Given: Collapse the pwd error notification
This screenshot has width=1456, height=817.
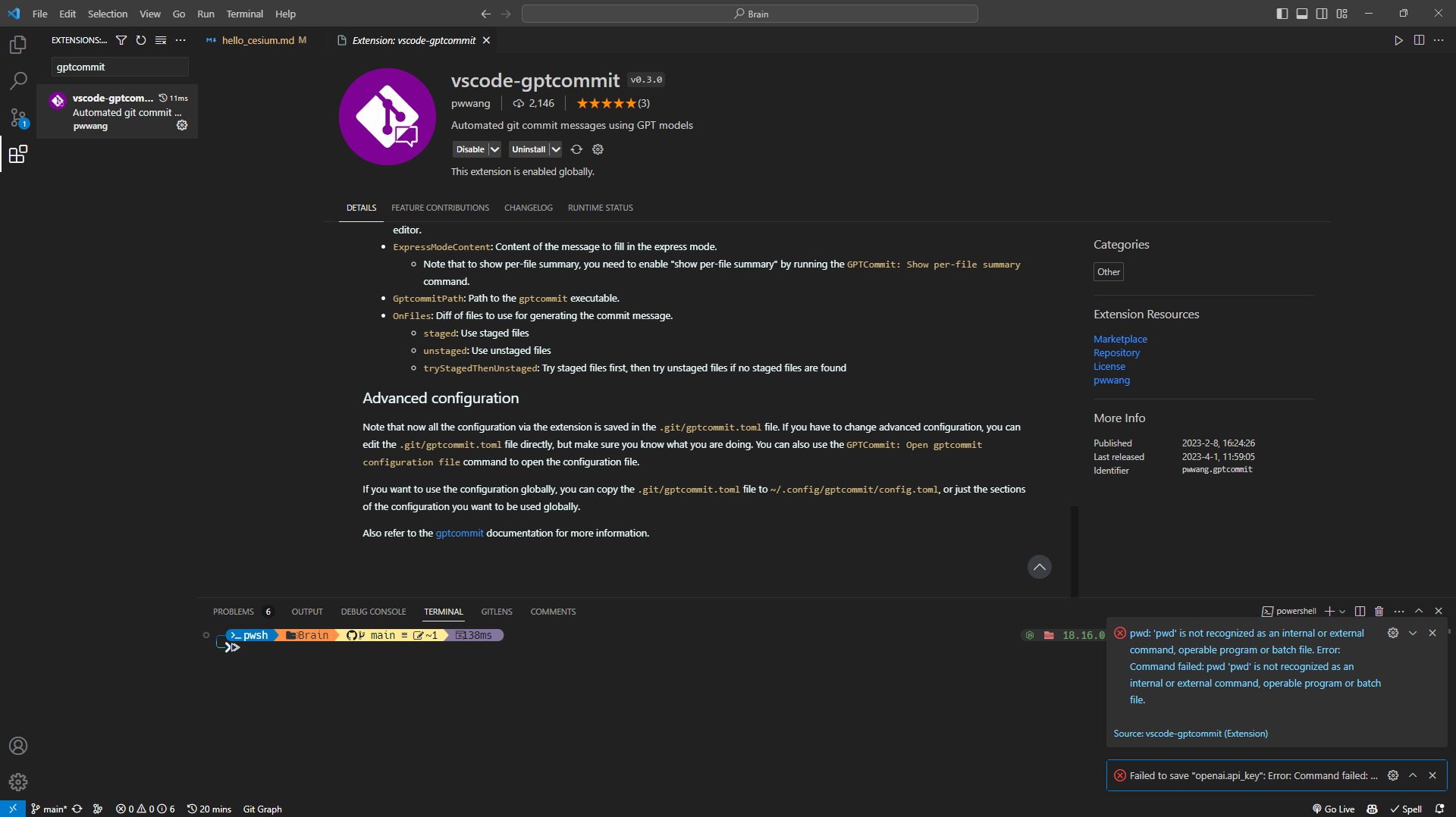Looking at the screenshot, I should click(1413, 633).
